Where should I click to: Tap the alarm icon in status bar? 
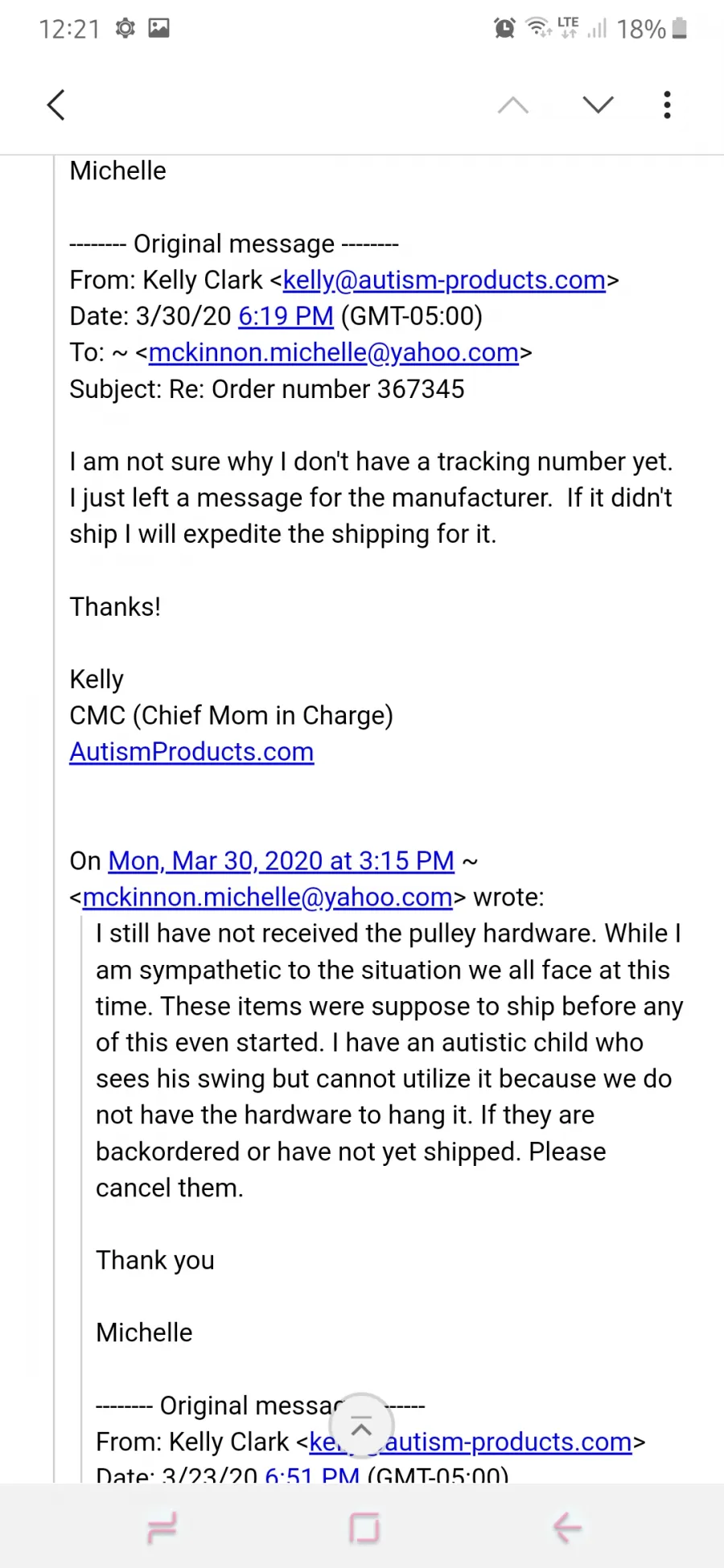tap(504, 29)
